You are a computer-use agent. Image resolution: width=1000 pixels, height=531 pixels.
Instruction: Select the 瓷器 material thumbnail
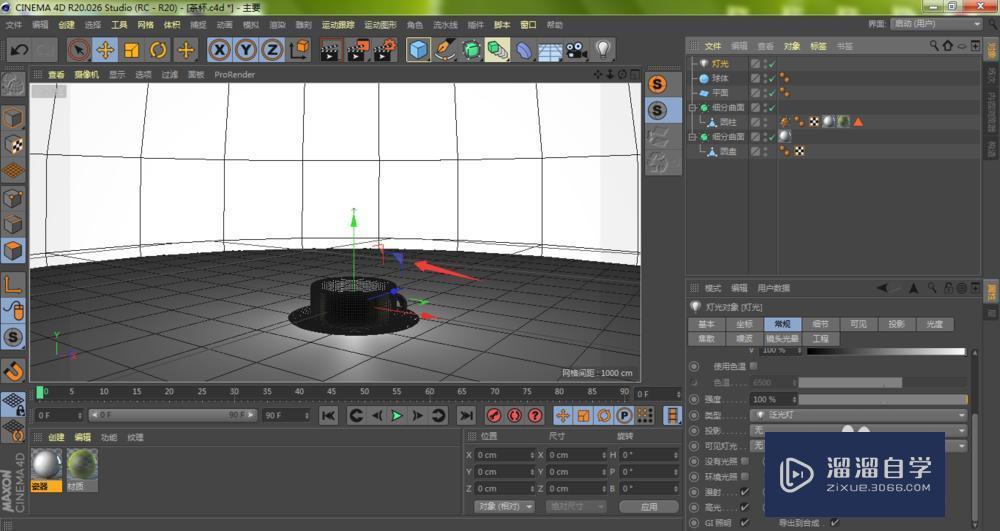coord(47,470)
